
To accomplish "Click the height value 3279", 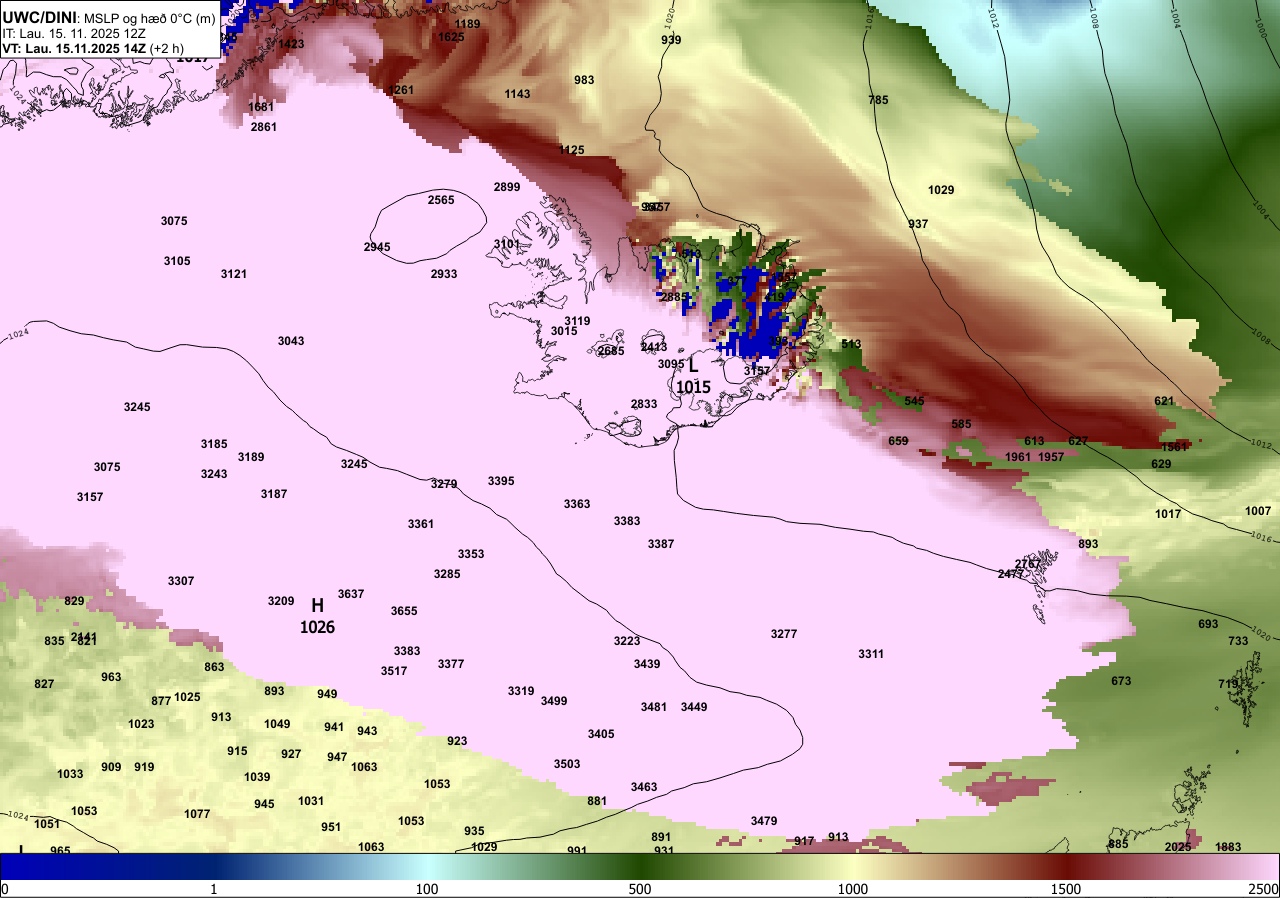I will point(444,484).
